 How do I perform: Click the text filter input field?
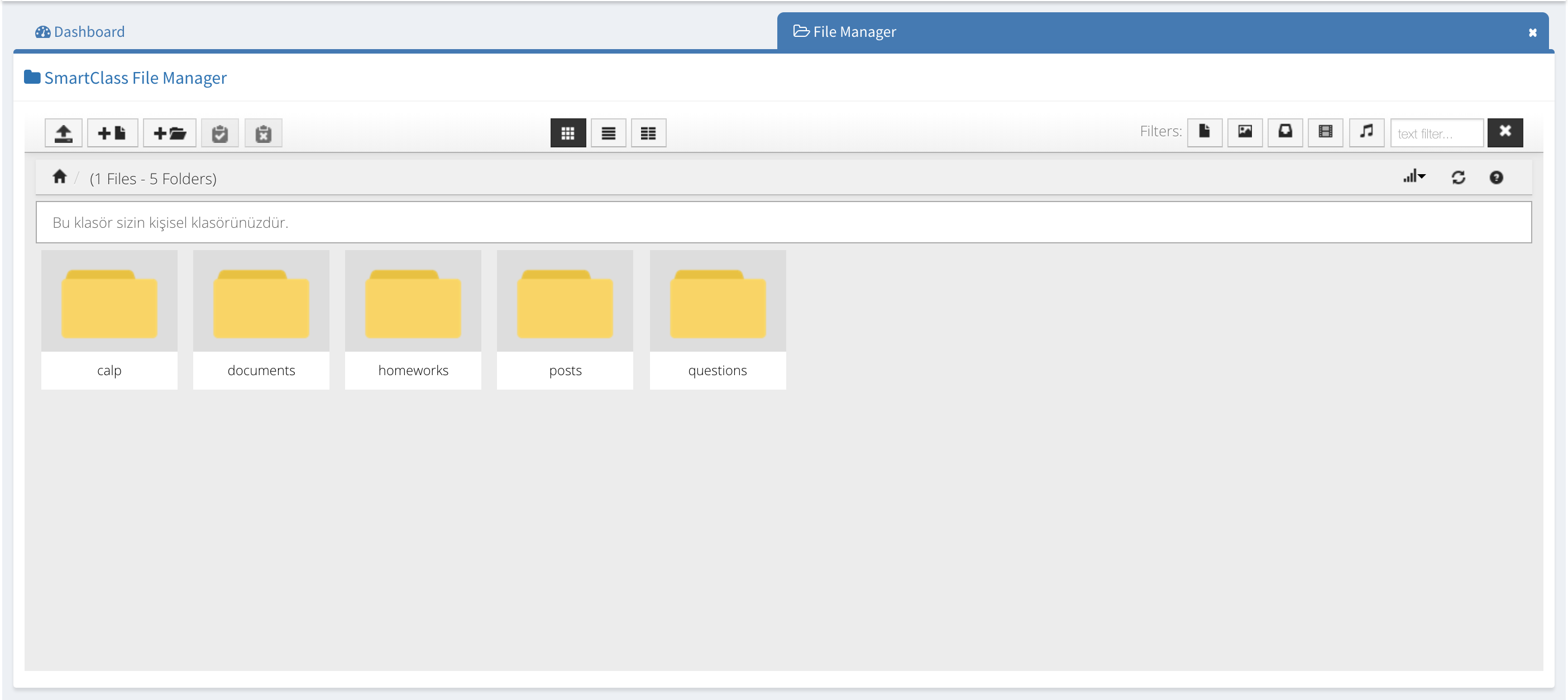click(x=1436, y=133)
